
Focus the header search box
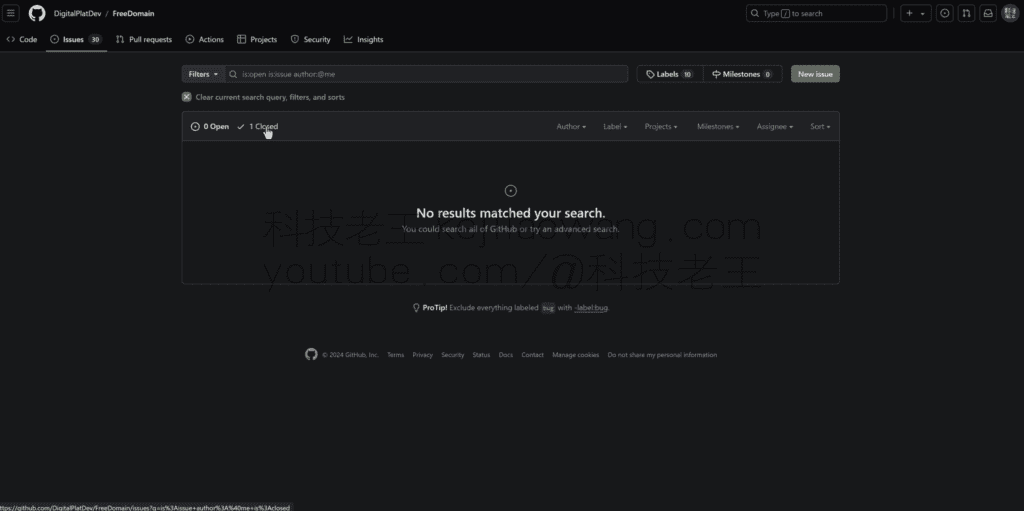(x=816, y=13)
